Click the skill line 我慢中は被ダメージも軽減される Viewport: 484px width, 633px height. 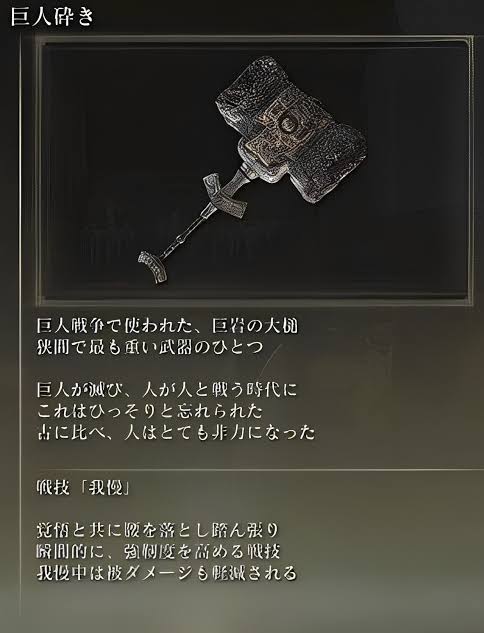click(x=167, y=573)
